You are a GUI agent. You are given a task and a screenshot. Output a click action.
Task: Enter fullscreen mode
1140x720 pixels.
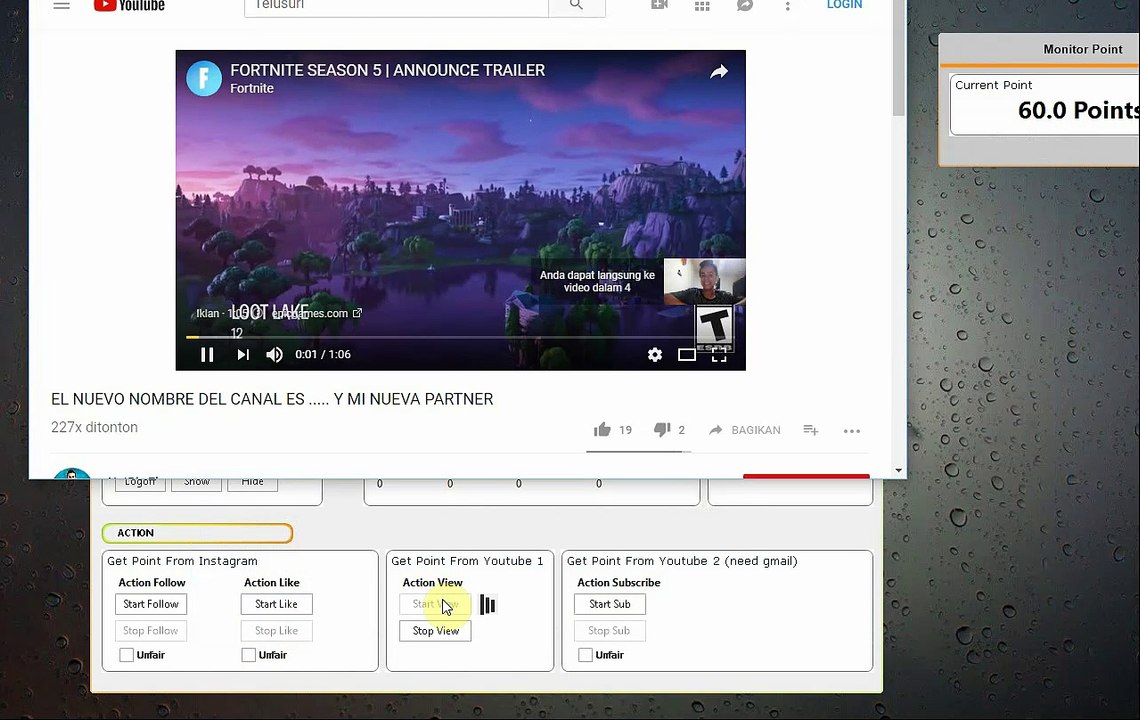(x=719, y=355)
